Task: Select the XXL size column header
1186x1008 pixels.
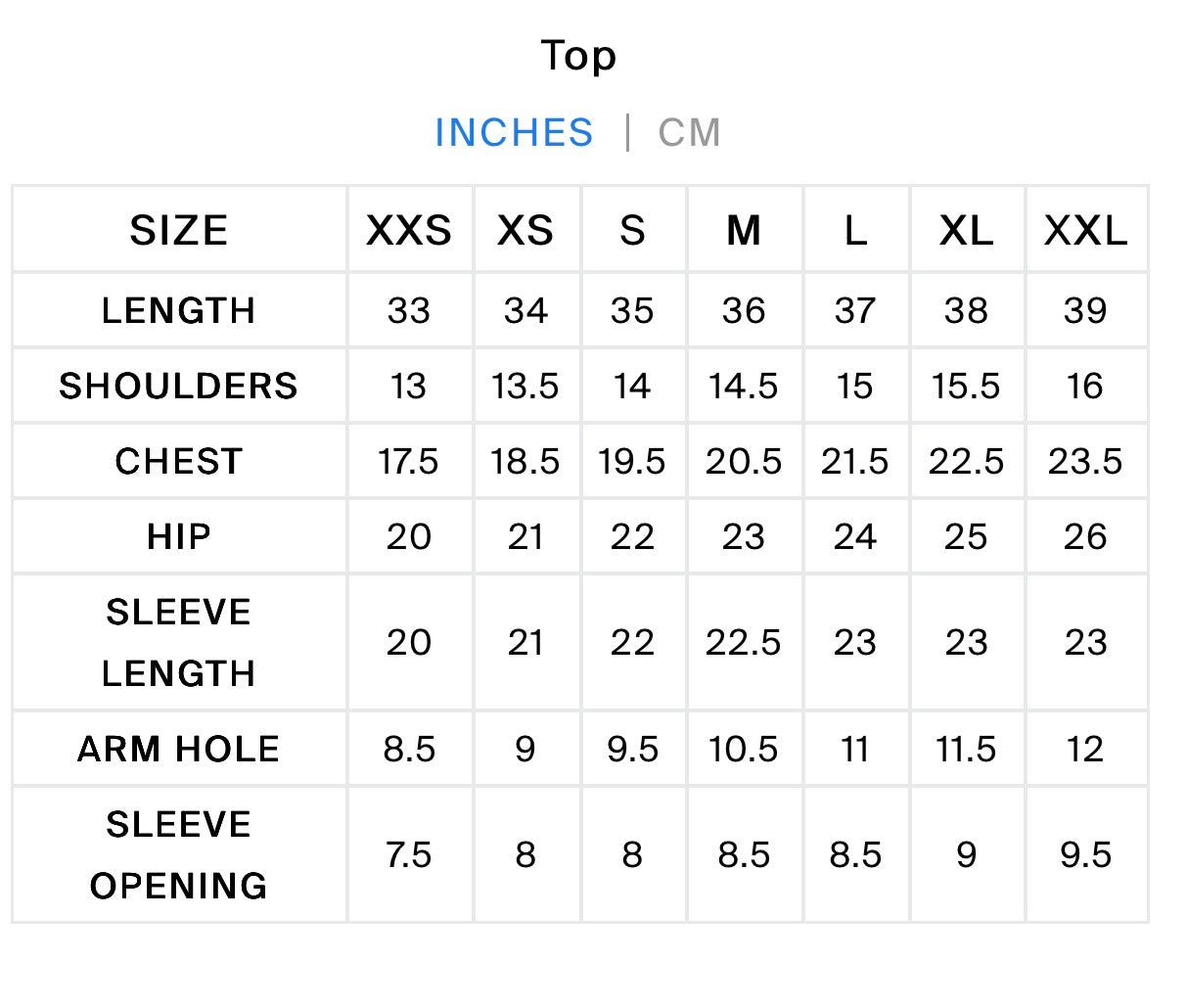Action: (1085, 231)
